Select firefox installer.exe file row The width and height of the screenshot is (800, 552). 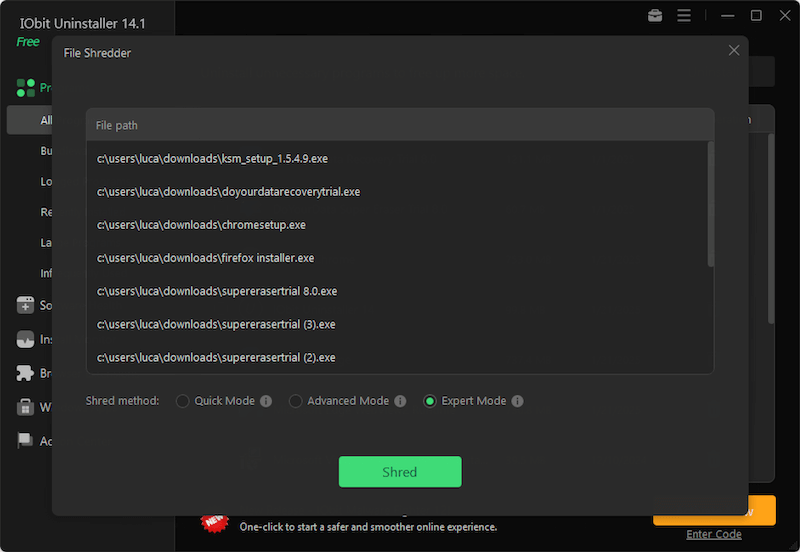click(x=397, y=258)
